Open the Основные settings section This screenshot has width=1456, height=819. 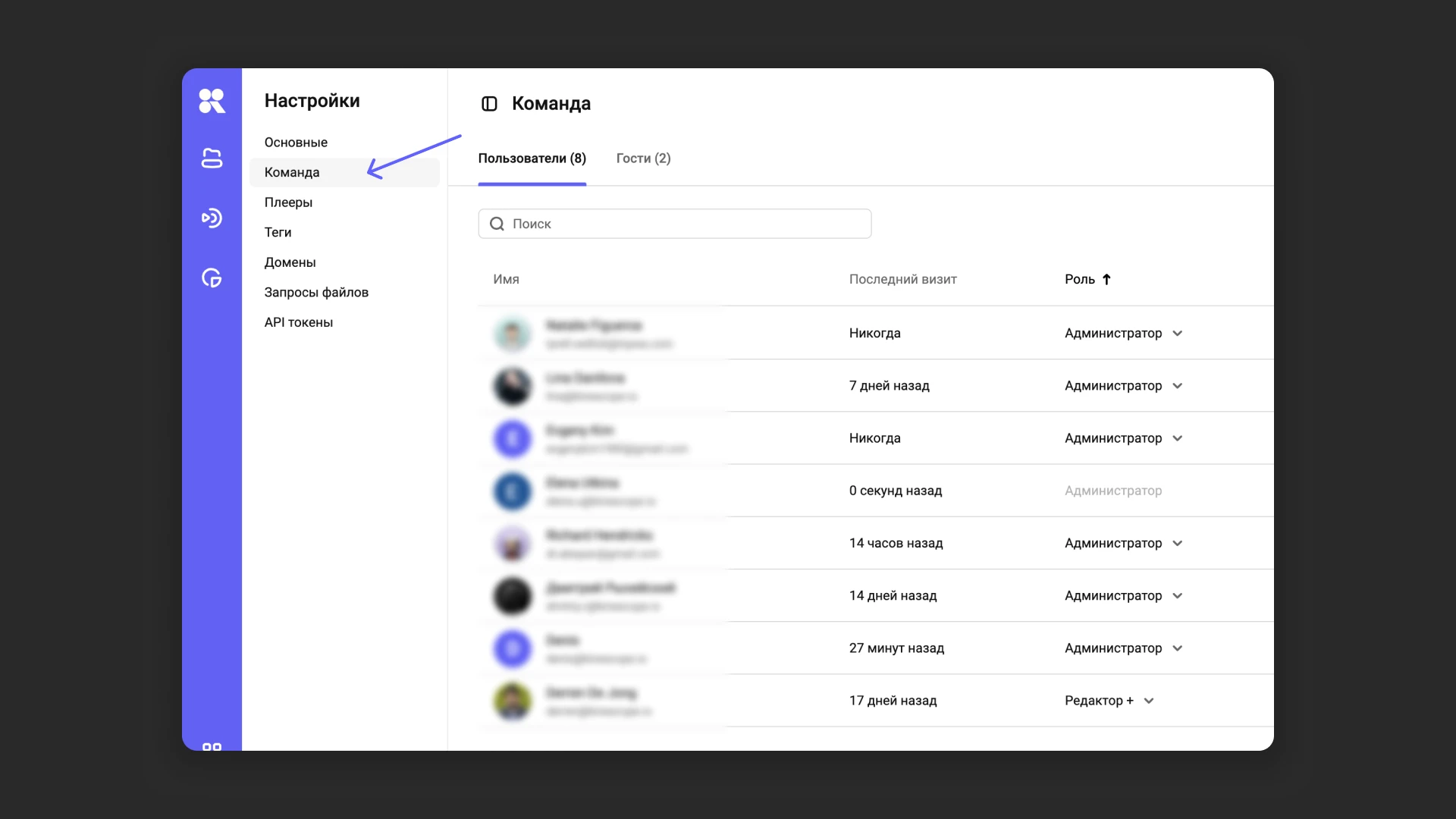(x=296, y=142)
